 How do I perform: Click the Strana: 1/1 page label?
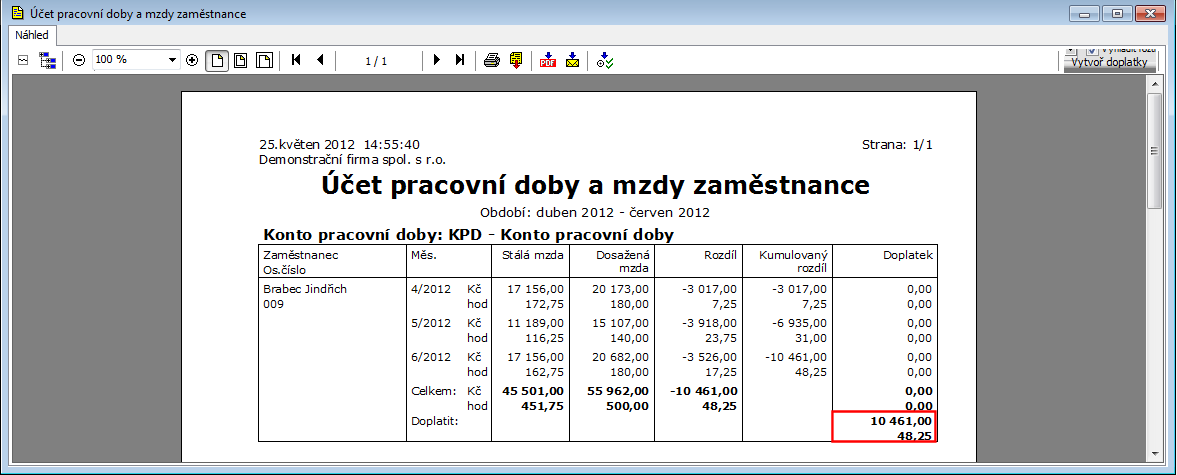click(x=897, y=145)
